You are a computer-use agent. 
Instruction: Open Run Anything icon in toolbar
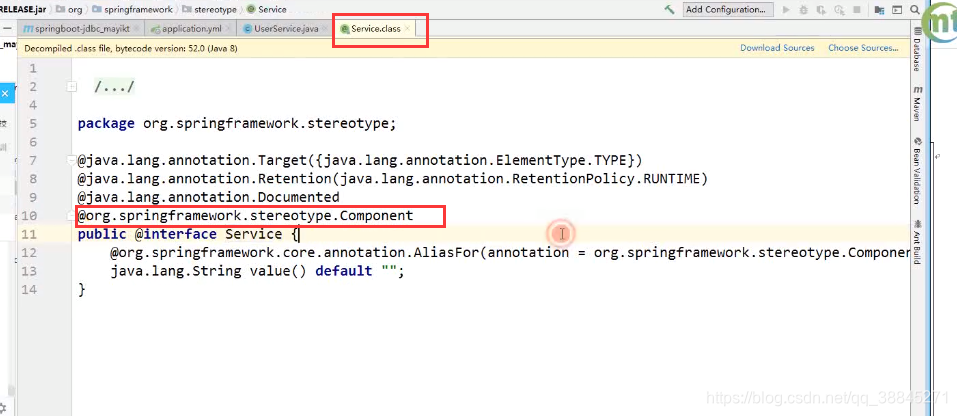897,10
